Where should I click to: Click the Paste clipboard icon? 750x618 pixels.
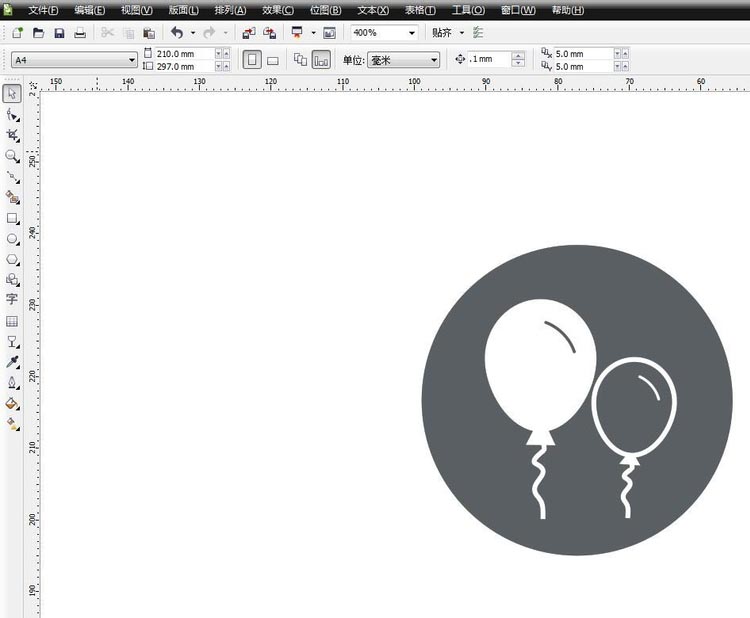149,33
